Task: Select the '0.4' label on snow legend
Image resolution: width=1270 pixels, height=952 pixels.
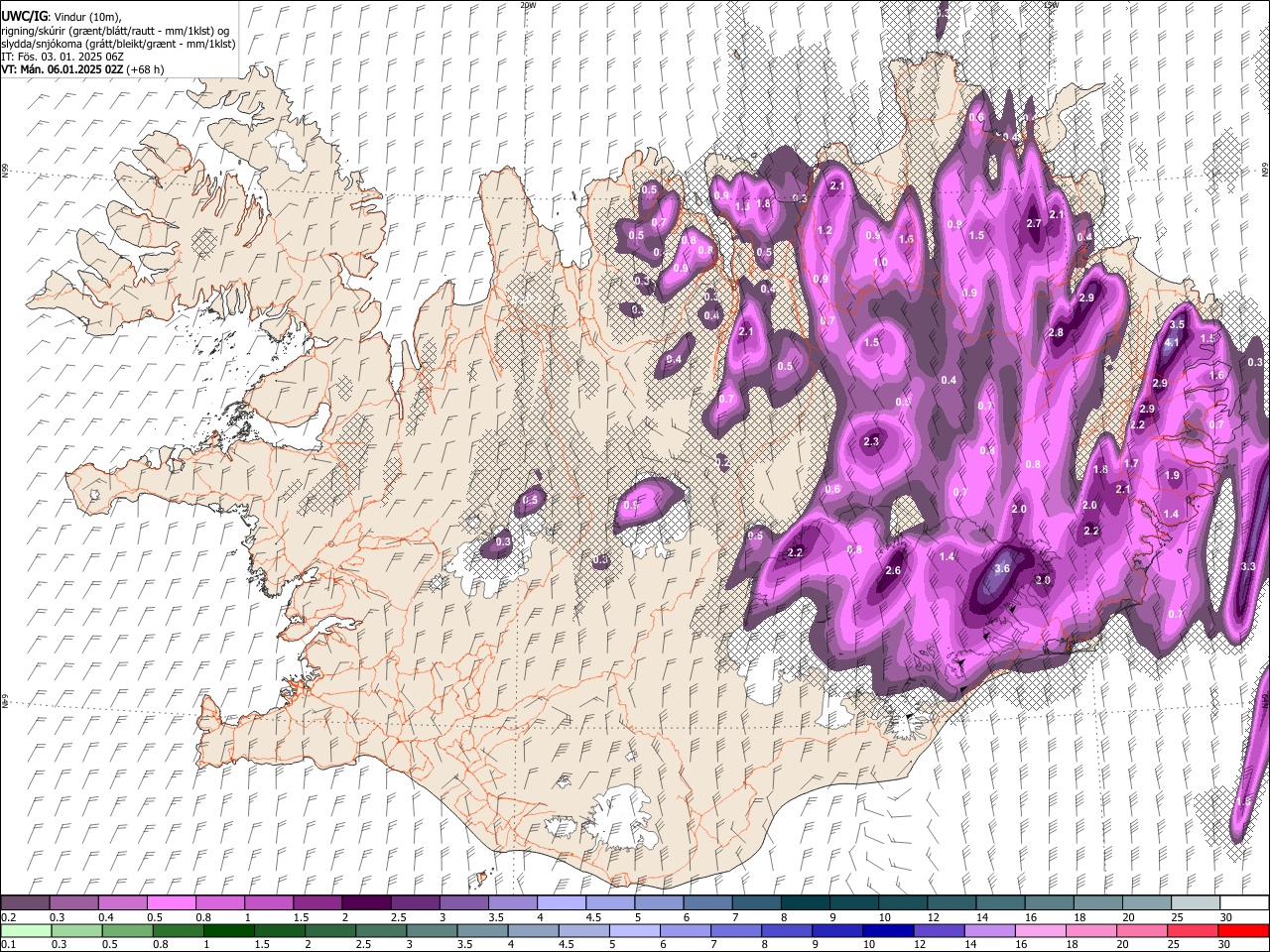Action: (x=106, y=916)
